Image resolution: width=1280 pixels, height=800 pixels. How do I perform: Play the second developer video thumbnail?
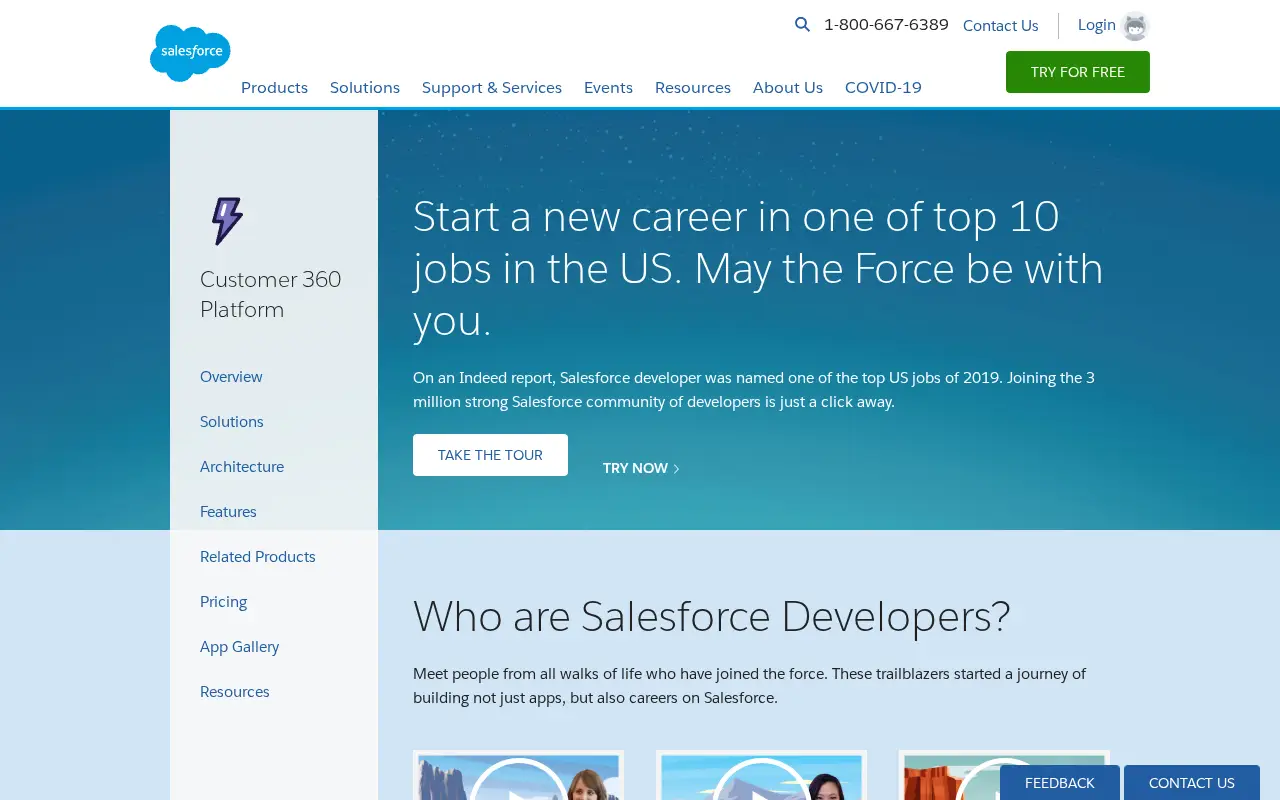(761, 776)
